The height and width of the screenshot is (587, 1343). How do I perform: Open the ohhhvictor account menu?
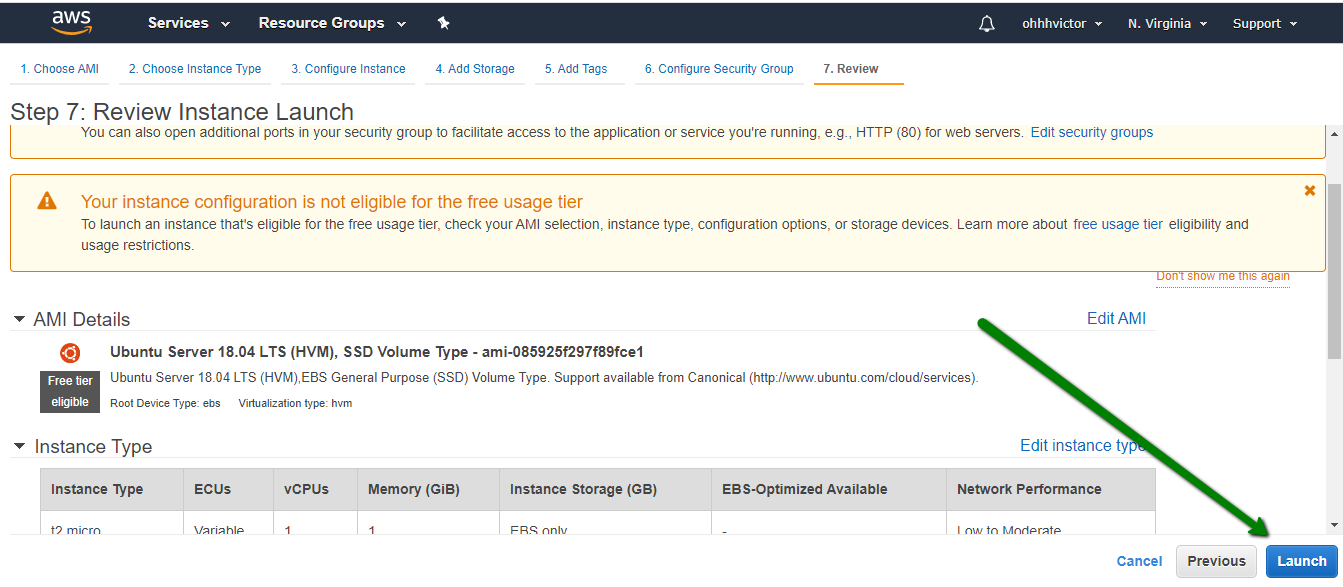pyautogui.click(x=1062, y=23)
